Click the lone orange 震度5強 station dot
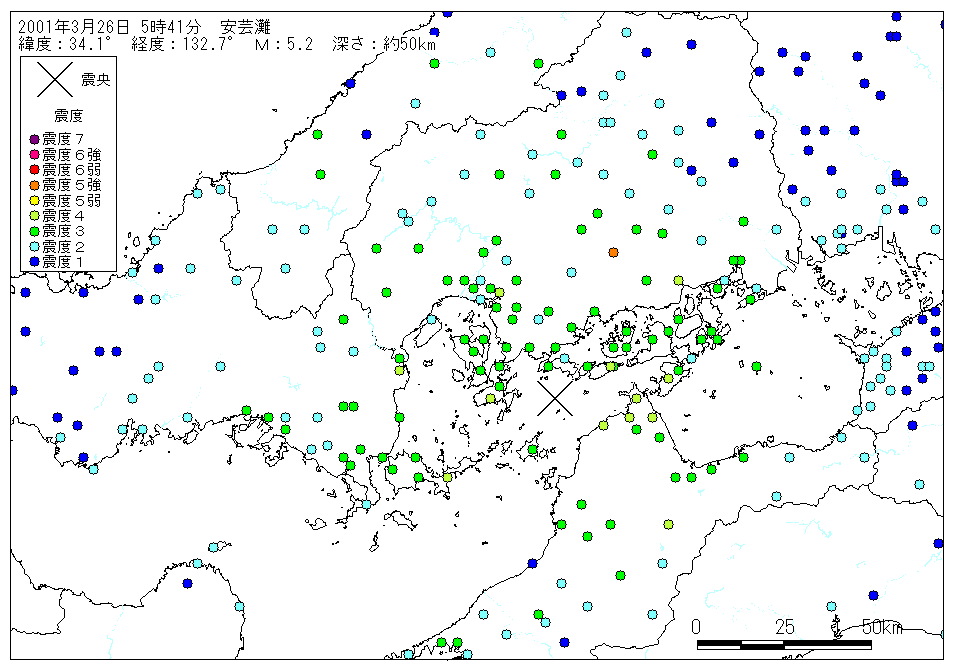The image size is (956, 670). [x=613, y=252]
